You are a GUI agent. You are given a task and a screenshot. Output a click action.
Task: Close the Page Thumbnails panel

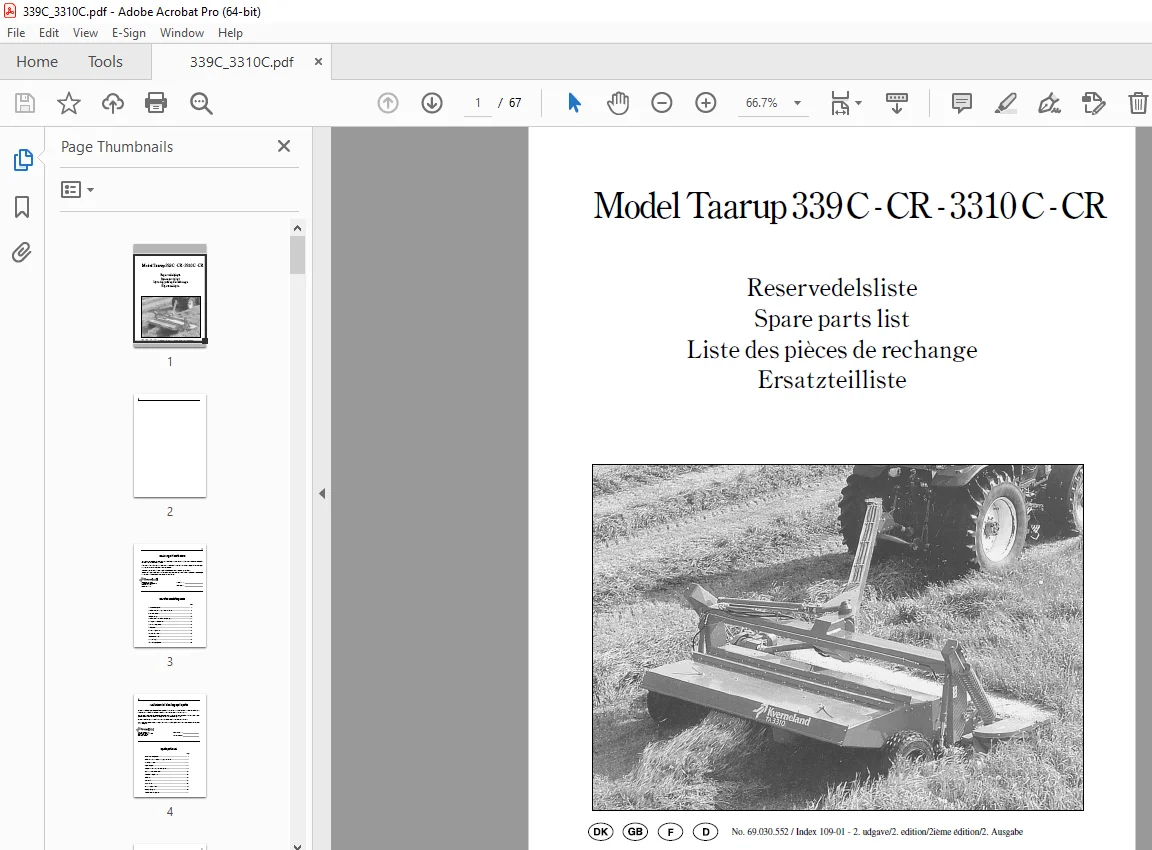[x=284, y=146]
